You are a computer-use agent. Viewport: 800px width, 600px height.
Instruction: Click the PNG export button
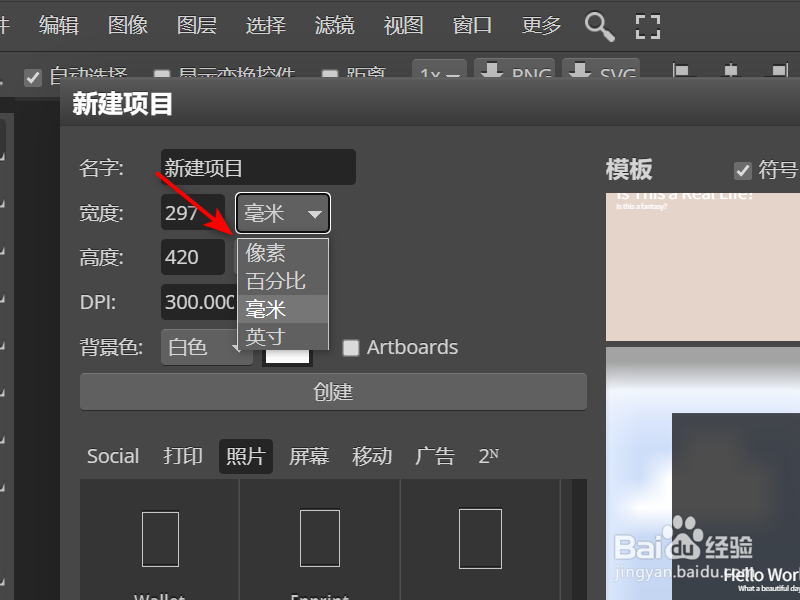click(514, 69)
